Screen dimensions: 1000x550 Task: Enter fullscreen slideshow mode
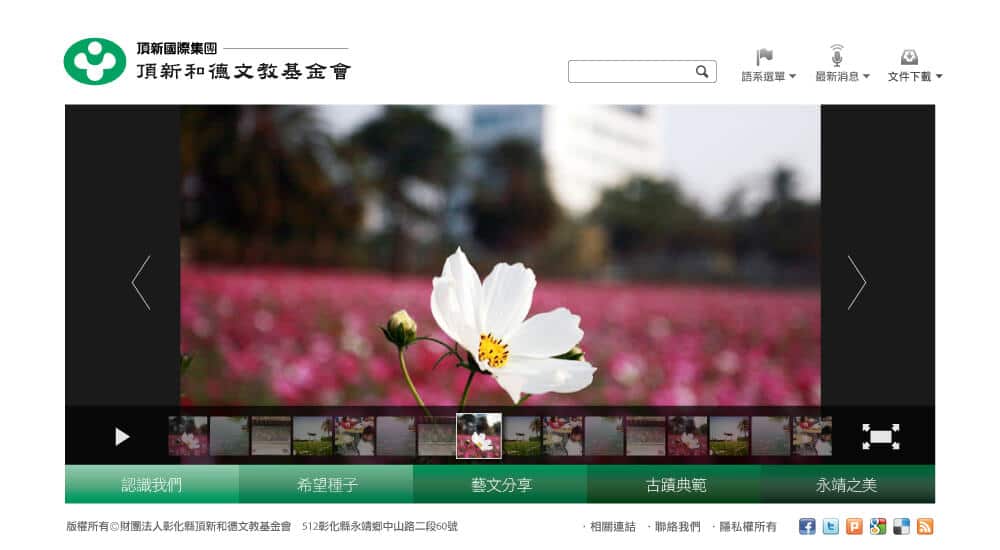[880, 436]
